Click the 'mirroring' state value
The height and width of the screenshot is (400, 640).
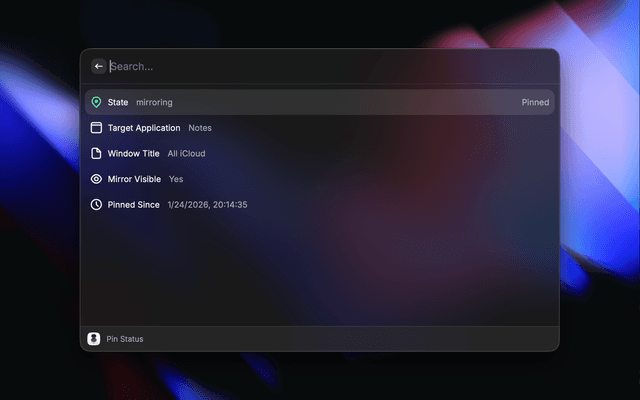[x=154, y=102]
